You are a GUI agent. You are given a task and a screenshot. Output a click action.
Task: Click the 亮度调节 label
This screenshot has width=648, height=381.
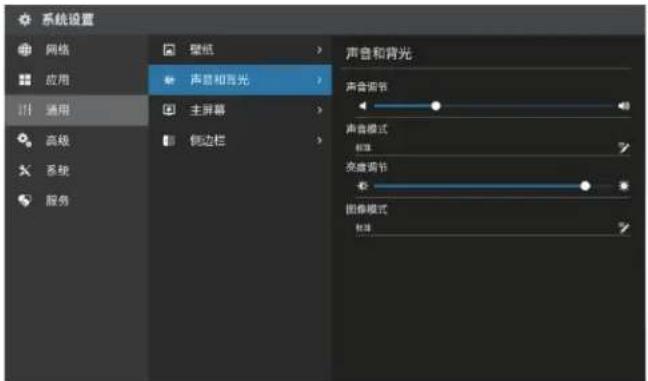(x=367, y=167)
